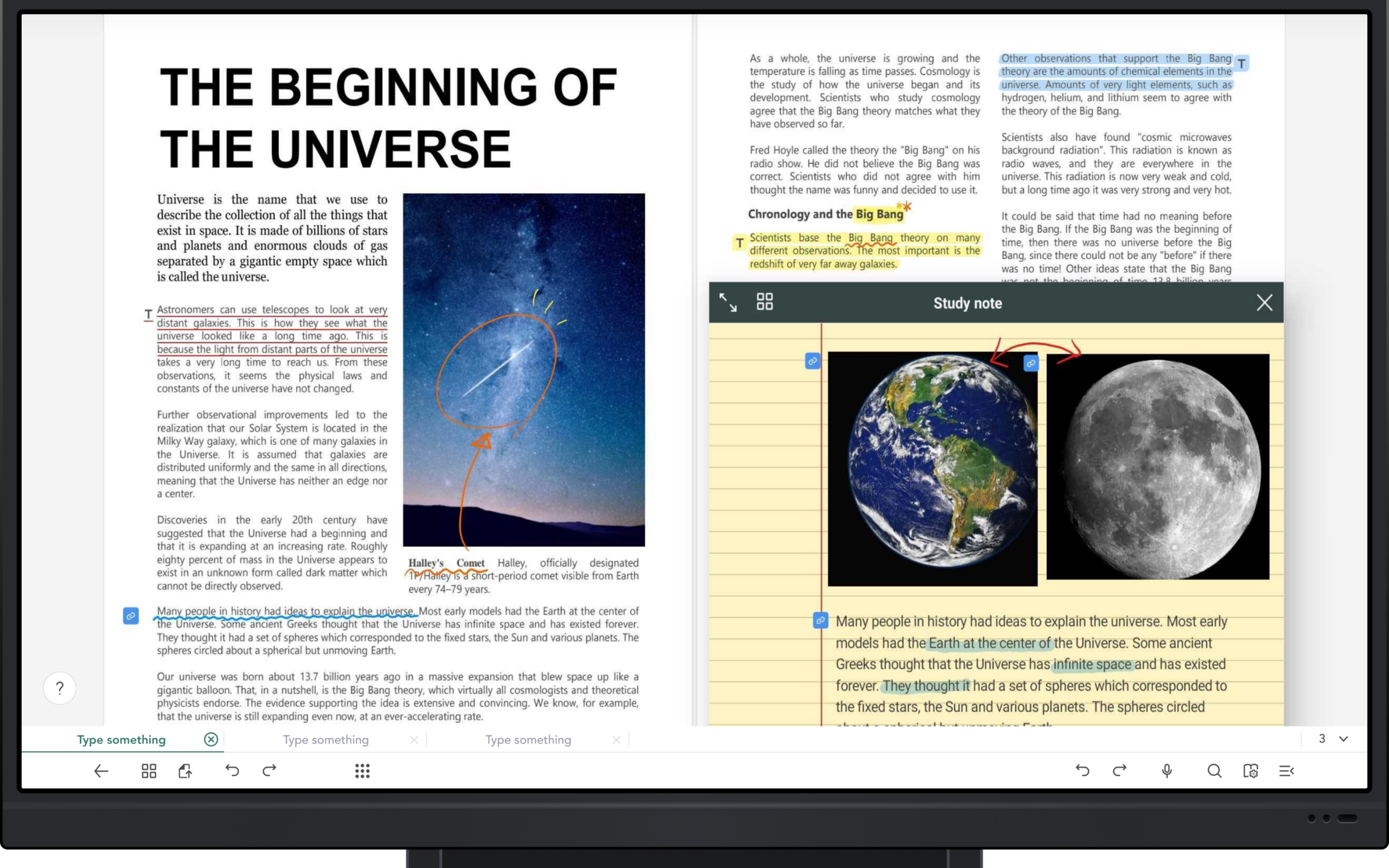Click the 'Study note' panel title
This screenshot has width=1389, height=868.
coord(967,303)
